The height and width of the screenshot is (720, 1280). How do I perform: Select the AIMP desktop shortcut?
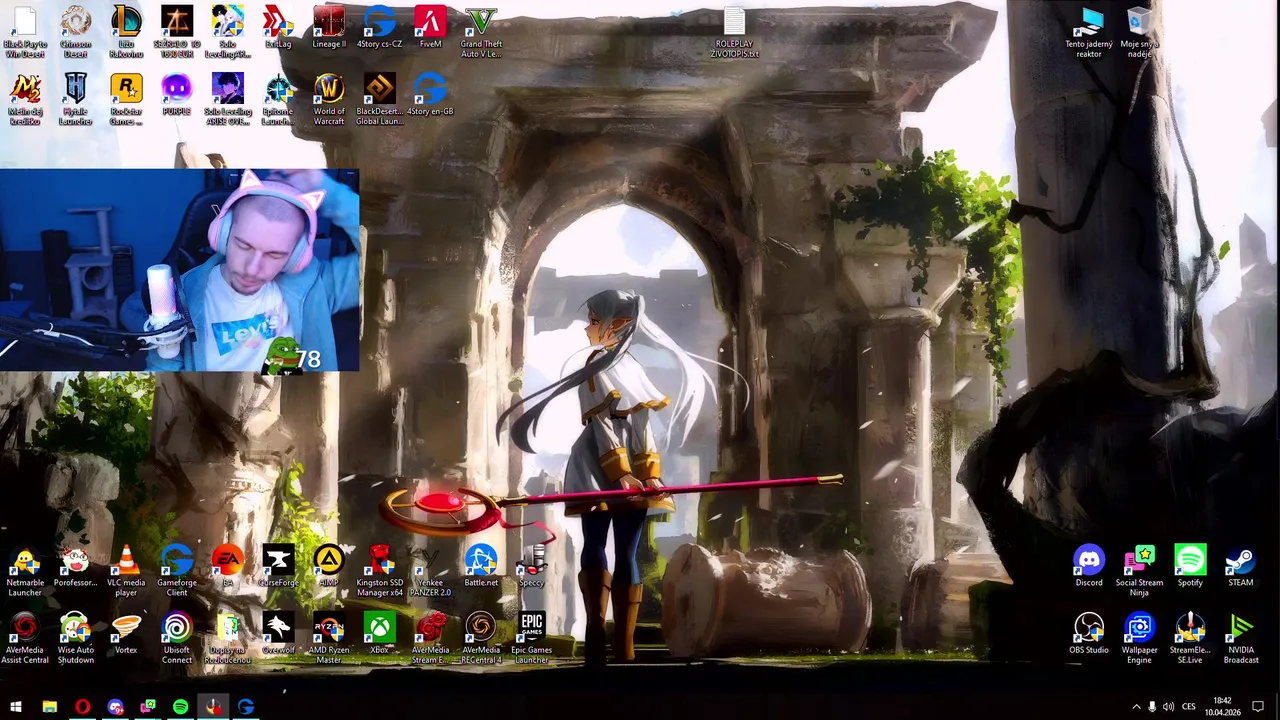pyautogui.click(x=329, y=567)
